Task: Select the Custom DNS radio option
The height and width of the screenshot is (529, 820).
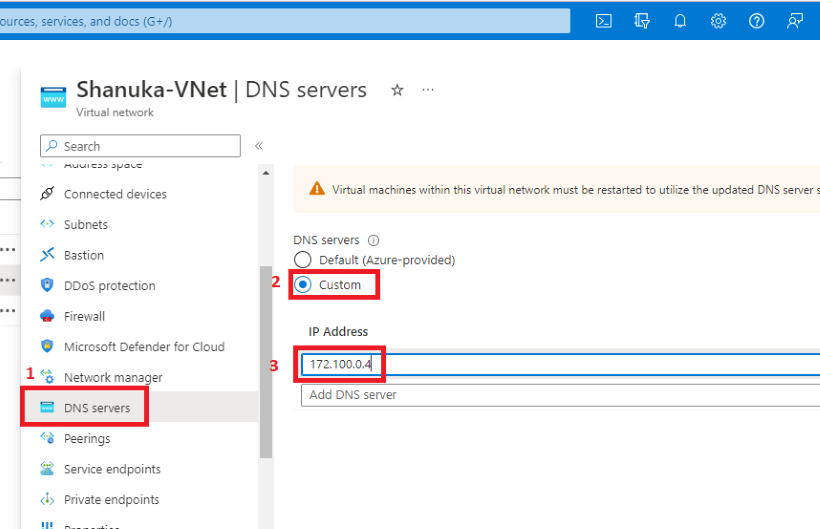Action: (x=302, y=284)
